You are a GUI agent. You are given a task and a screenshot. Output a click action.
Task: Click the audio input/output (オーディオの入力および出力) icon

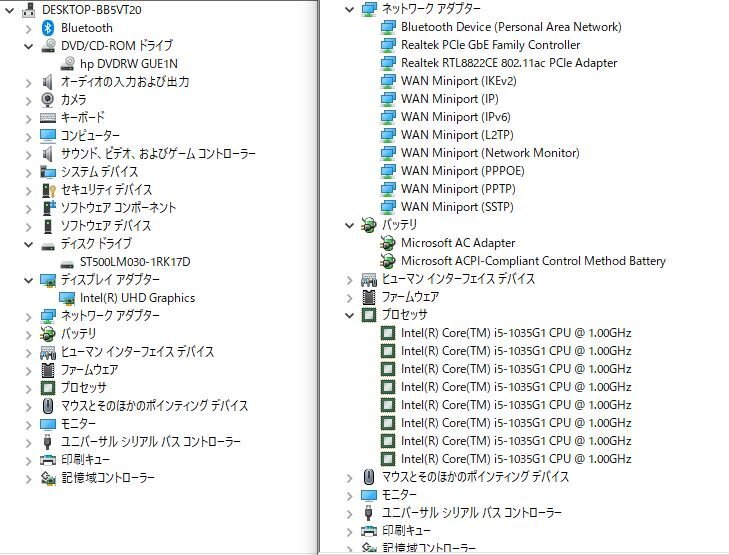coord(47,82)
